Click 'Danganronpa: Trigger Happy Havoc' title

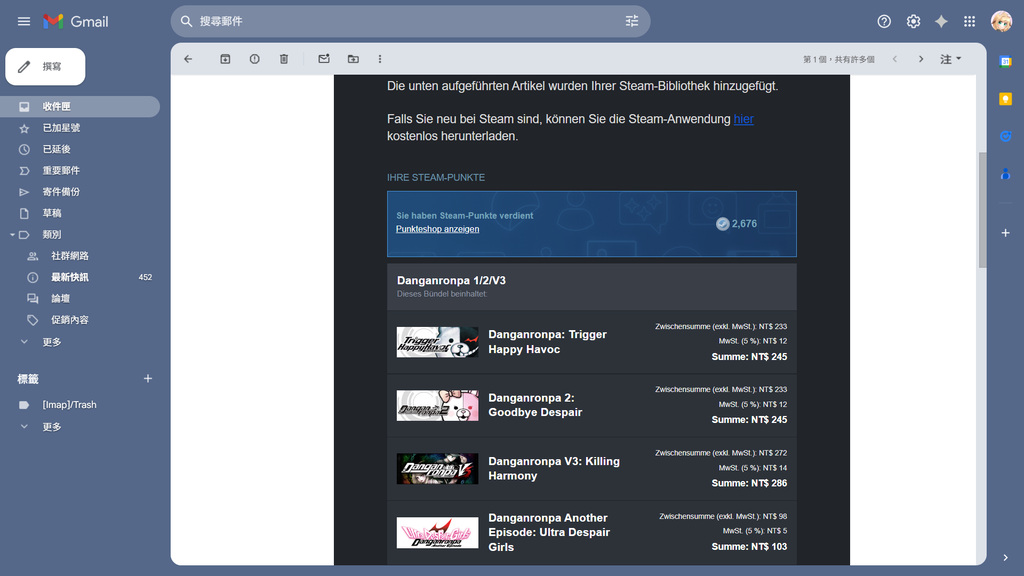coord(547,342)
